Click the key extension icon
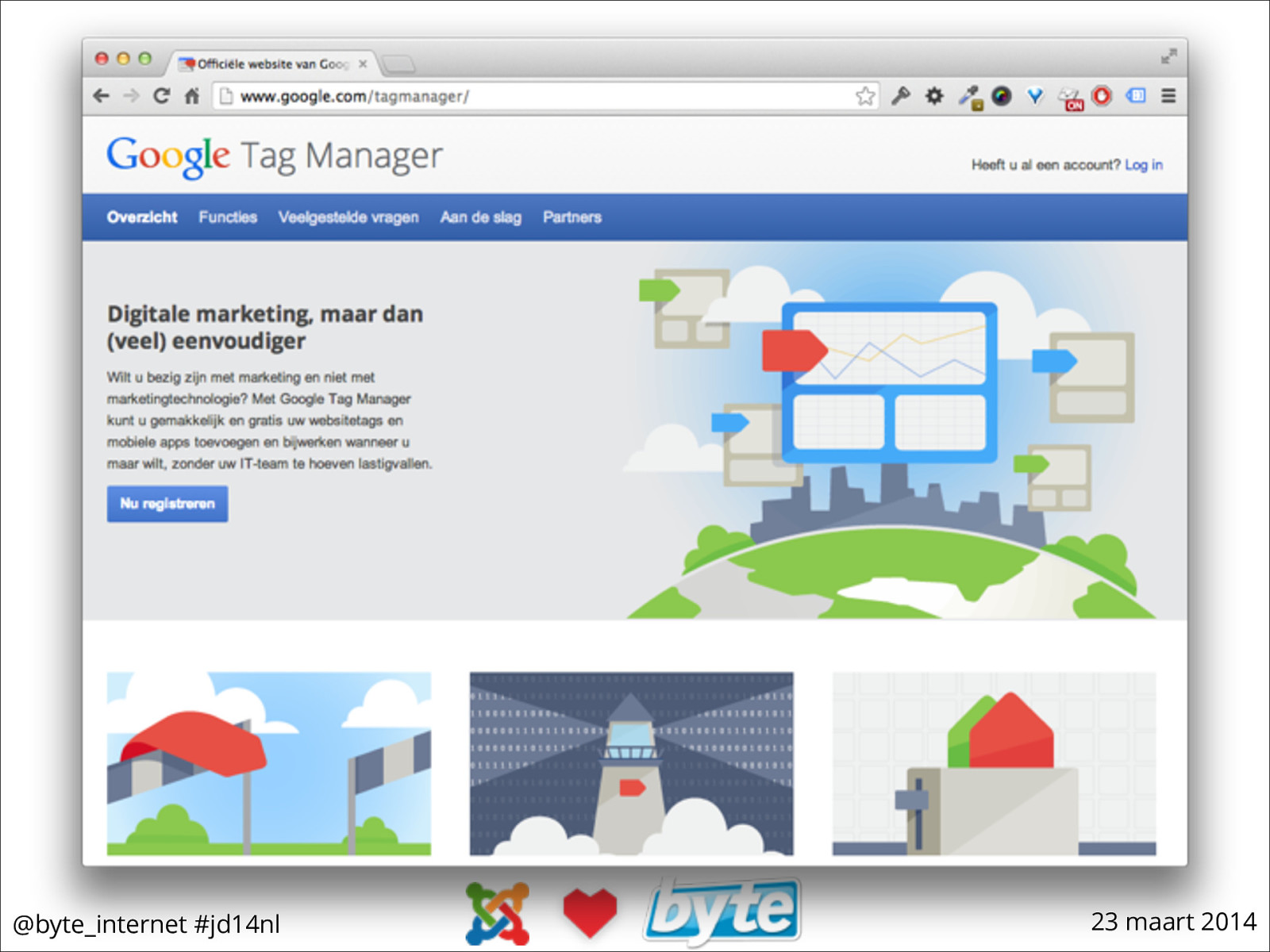 click(x=900, y=96)
